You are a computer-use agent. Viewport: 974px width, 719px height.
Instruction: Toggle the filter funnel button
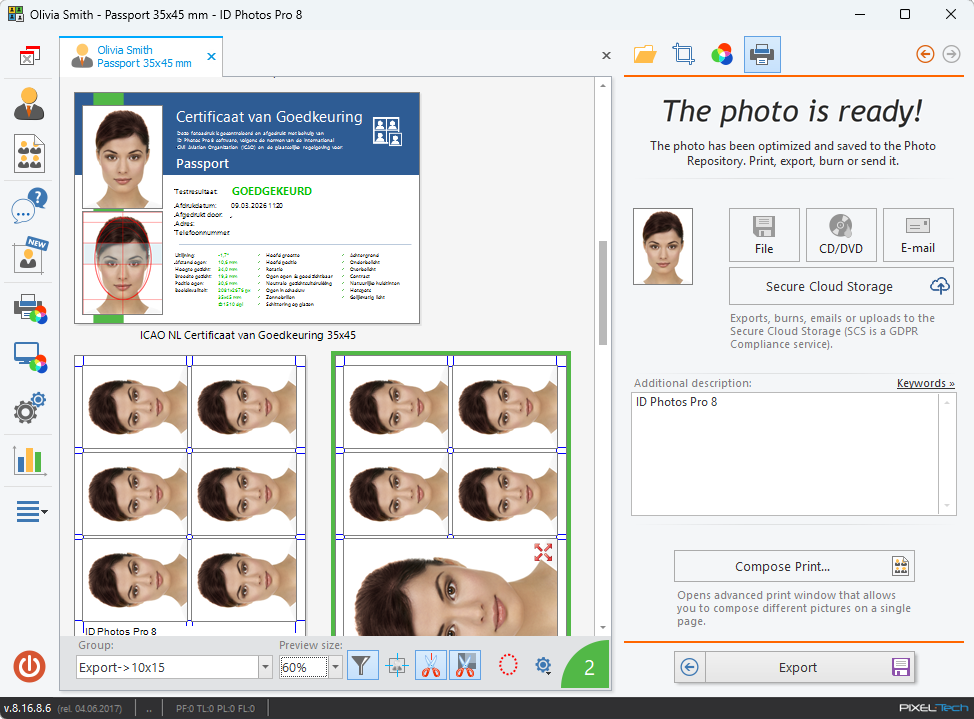(x=363, y=666)
